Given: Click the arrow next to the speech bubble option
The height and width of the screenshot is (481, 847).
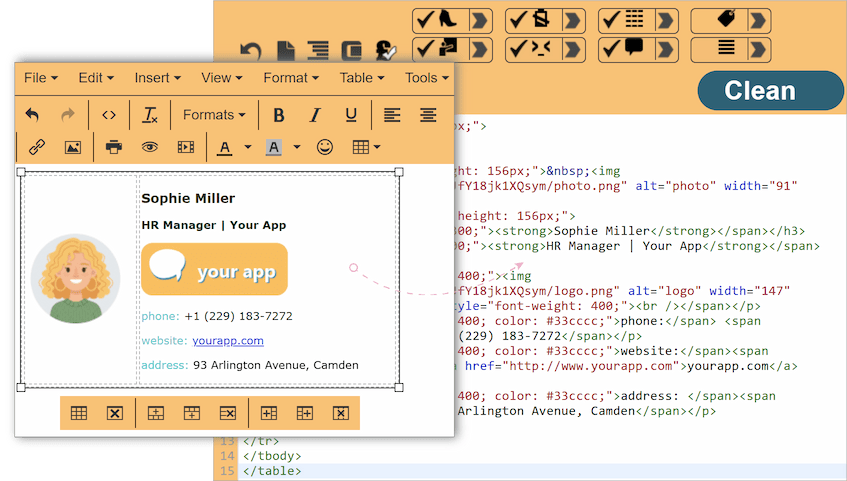Looking at the screenshot, I should click(666, 50).
